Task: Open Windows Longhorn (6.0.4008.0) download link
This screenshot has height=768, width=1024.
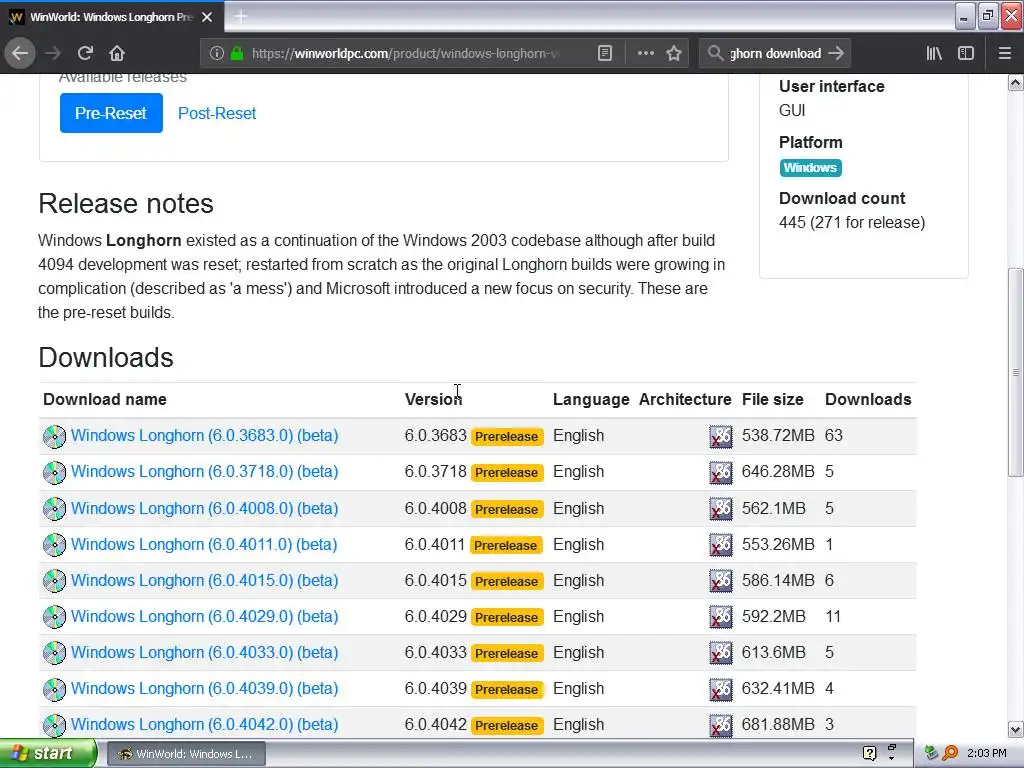Action: (x=204, y=508)
